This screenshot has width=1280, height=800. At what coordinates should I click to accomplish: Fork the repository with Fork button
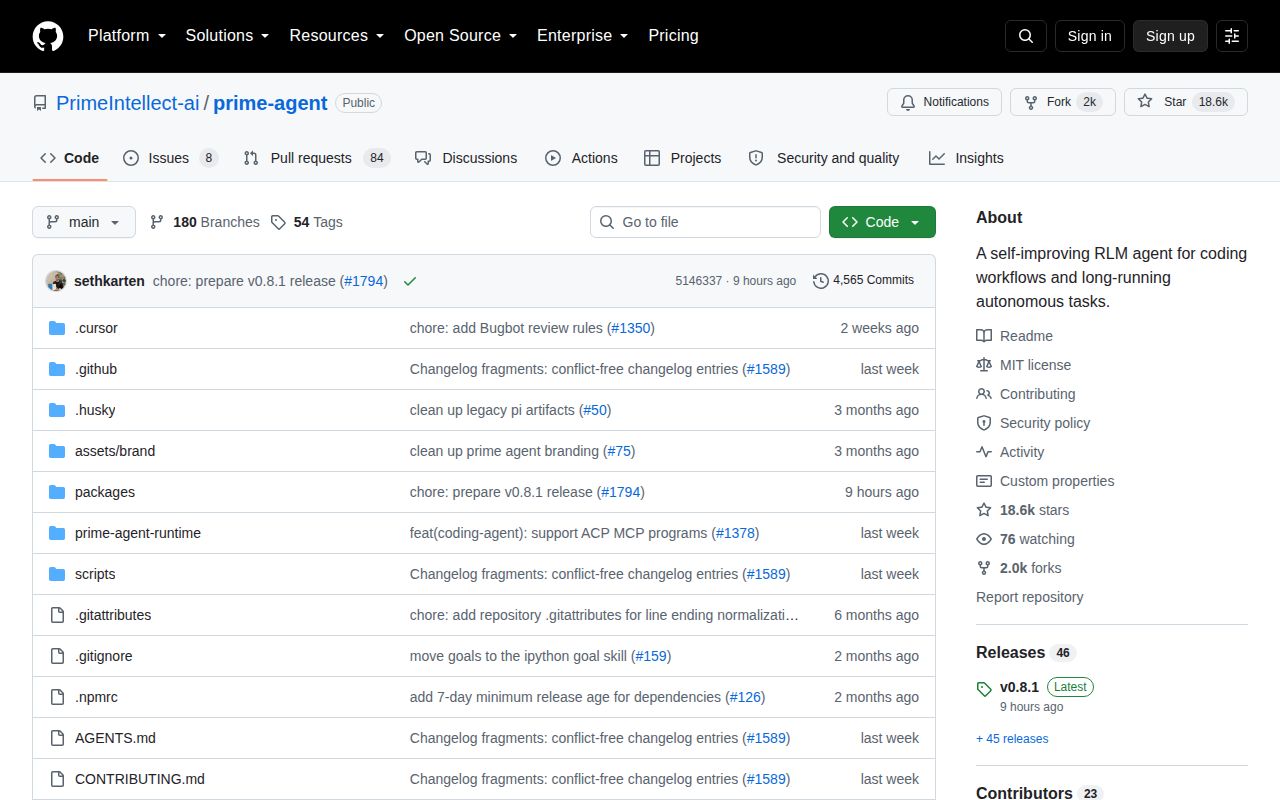[1063, 102]
